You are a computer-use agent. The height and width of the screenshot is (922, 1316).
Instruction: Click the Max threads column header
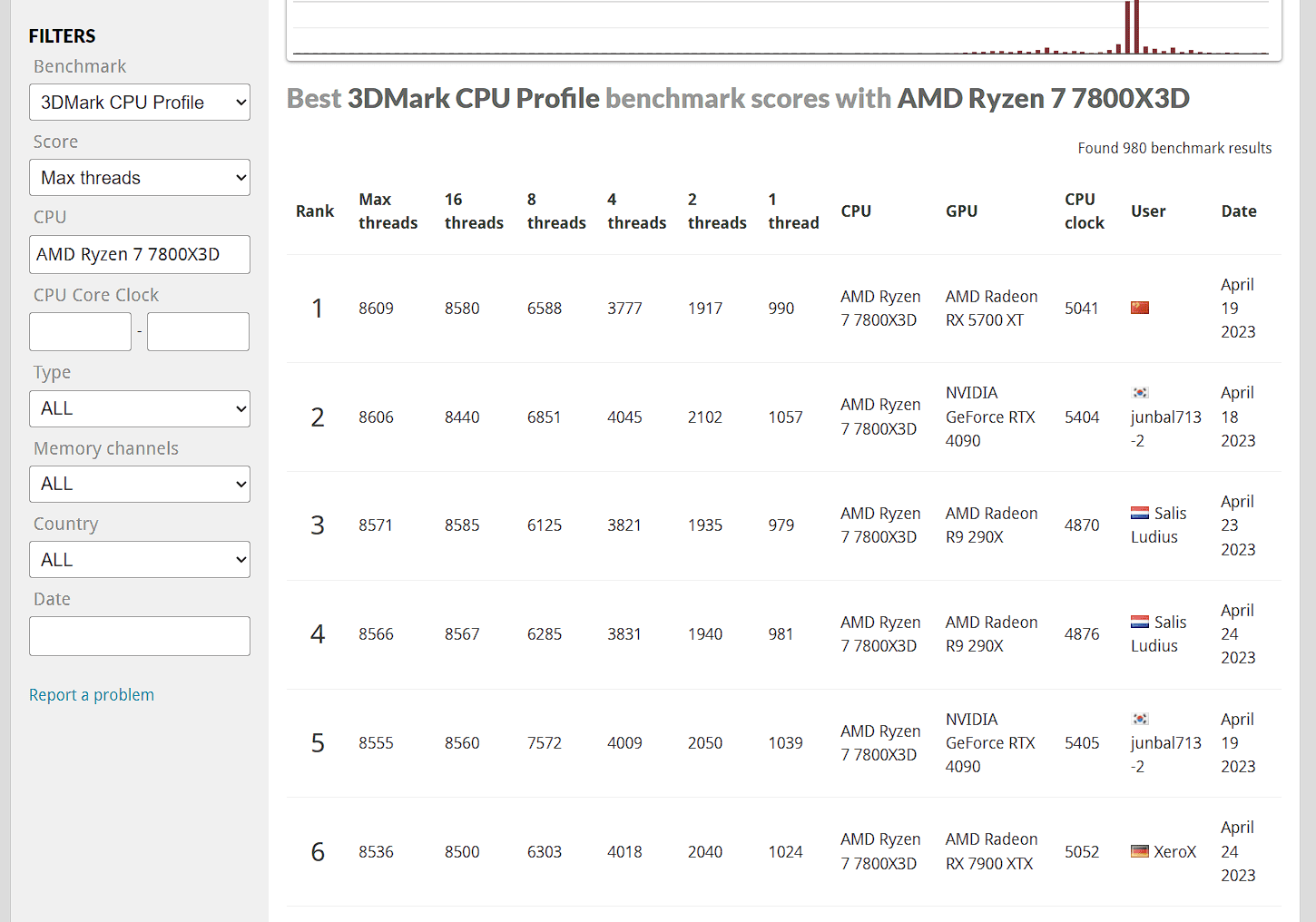point(388,211)
